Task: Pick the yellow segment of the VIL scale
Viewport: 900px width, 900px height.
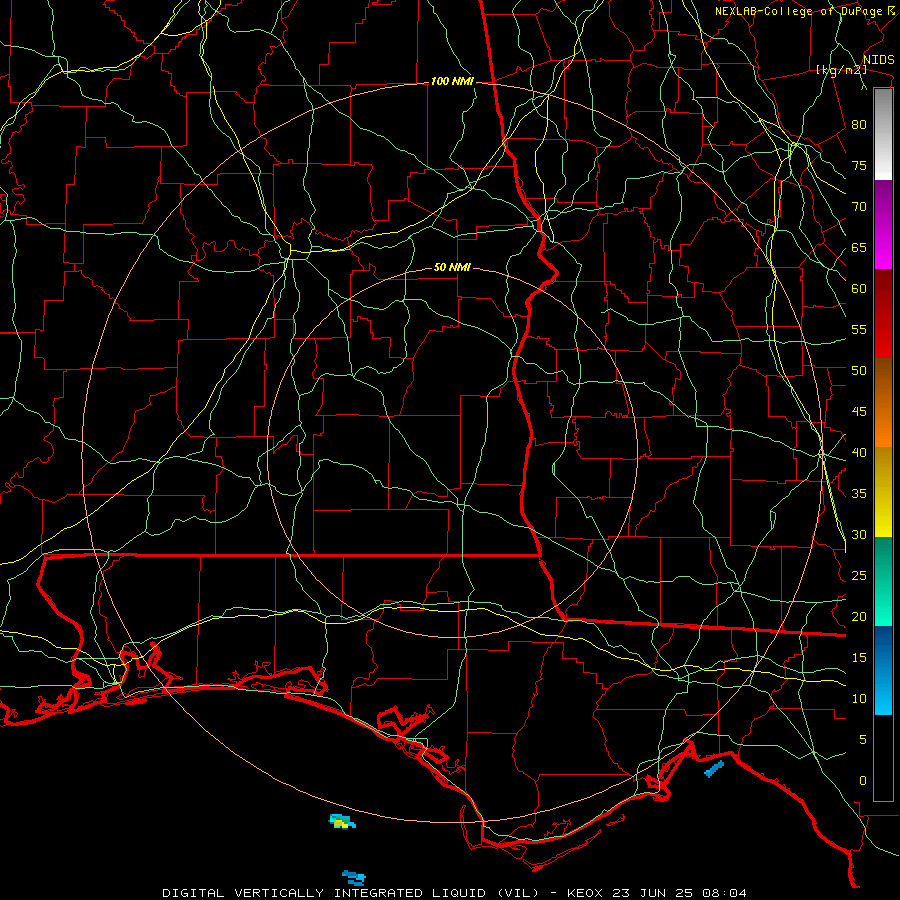Action: tap(883, 492)
